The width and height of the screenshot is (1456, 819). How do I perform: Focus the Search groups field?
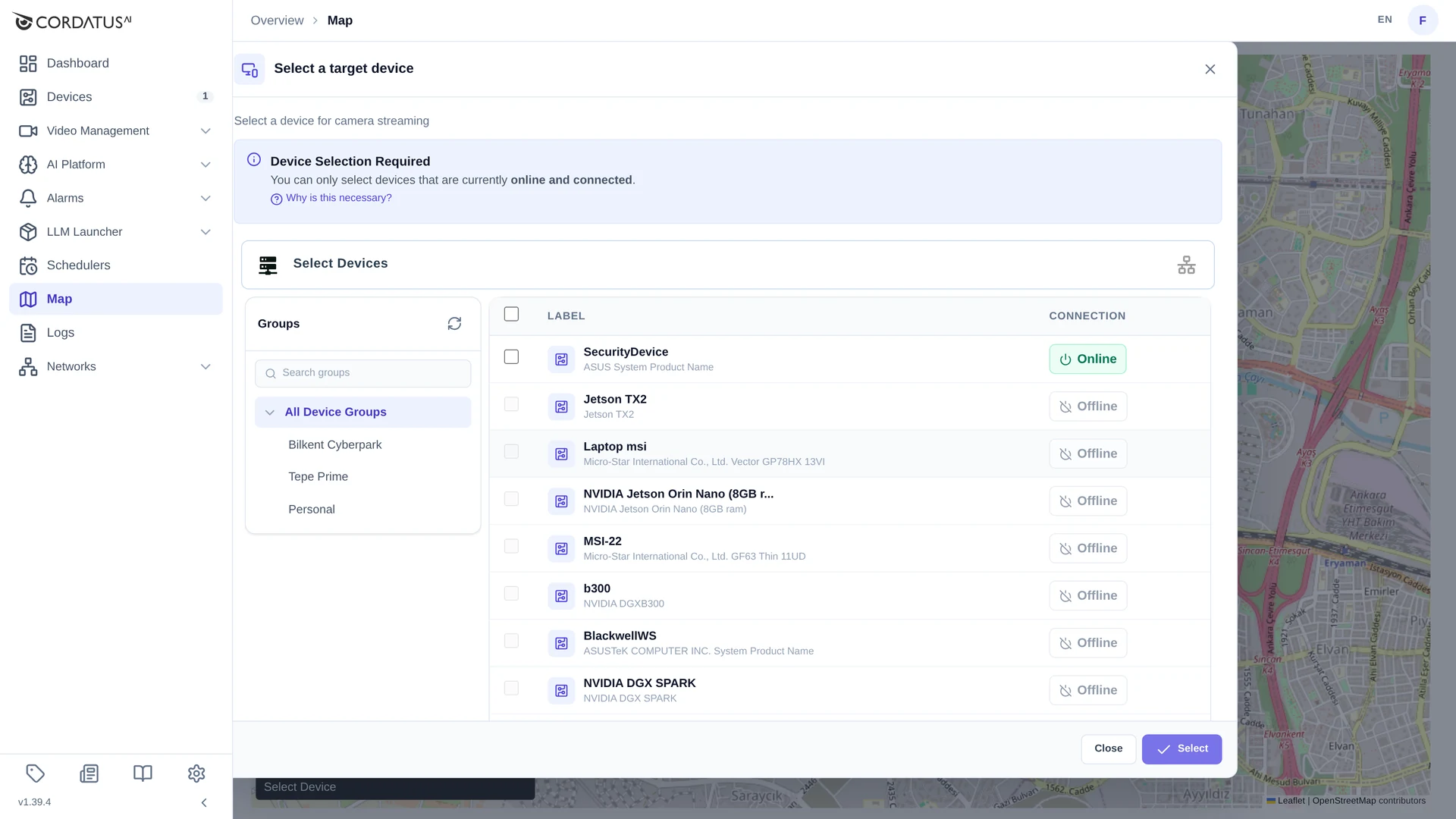[362, 373]
